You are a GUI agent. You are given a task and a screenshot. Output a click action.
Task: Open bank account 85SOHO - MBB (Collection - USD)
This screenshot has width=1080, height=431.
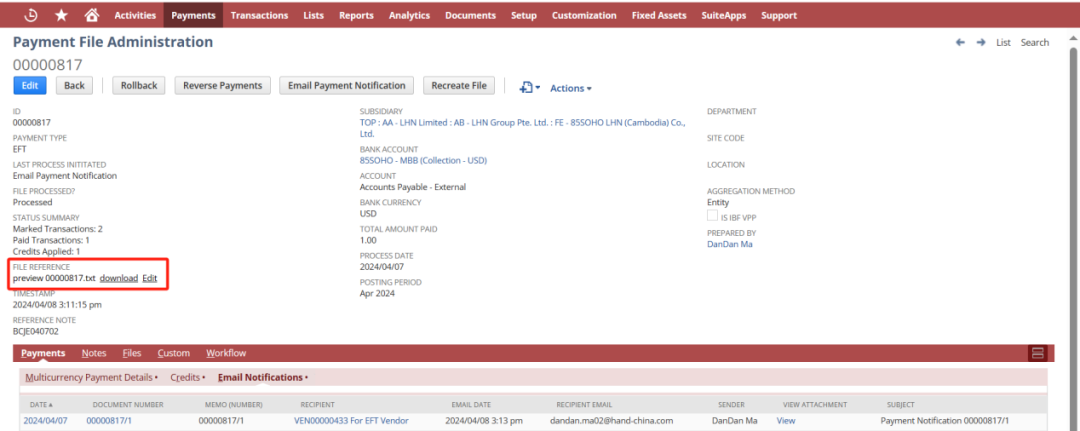pyautogui.click(x=423, y=160)
